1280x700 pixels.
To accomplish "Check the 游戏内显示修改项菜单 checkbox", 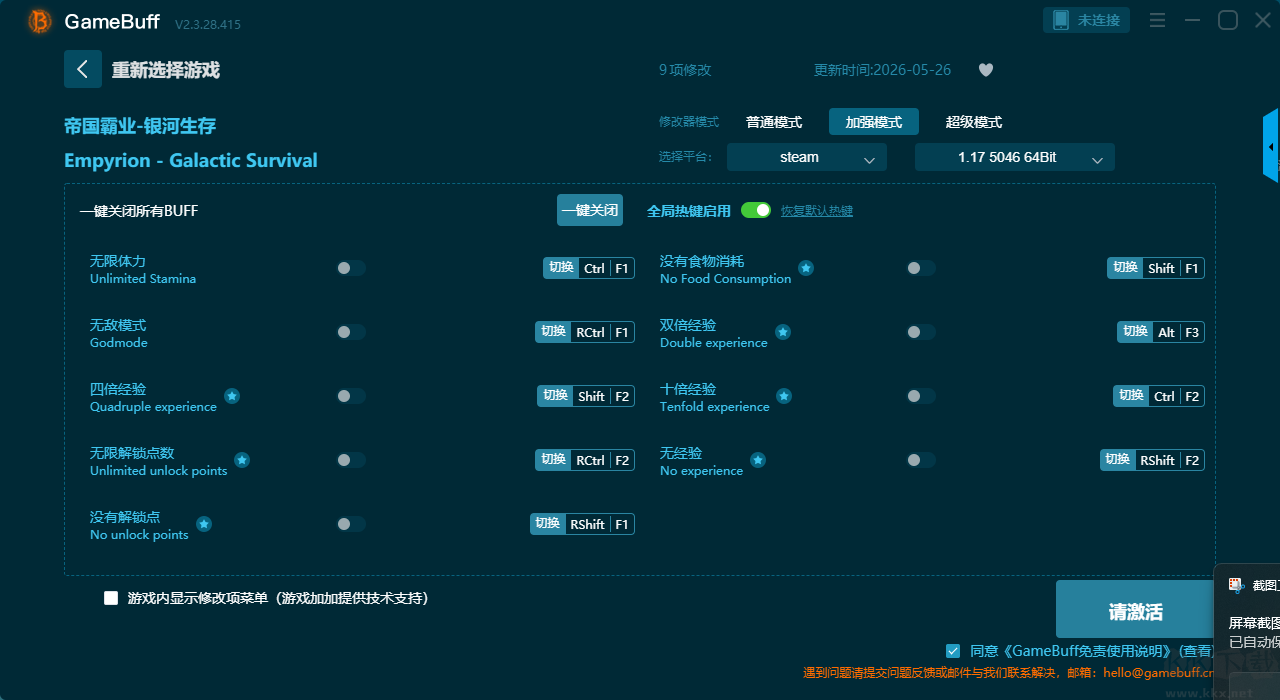I will 111,598.
